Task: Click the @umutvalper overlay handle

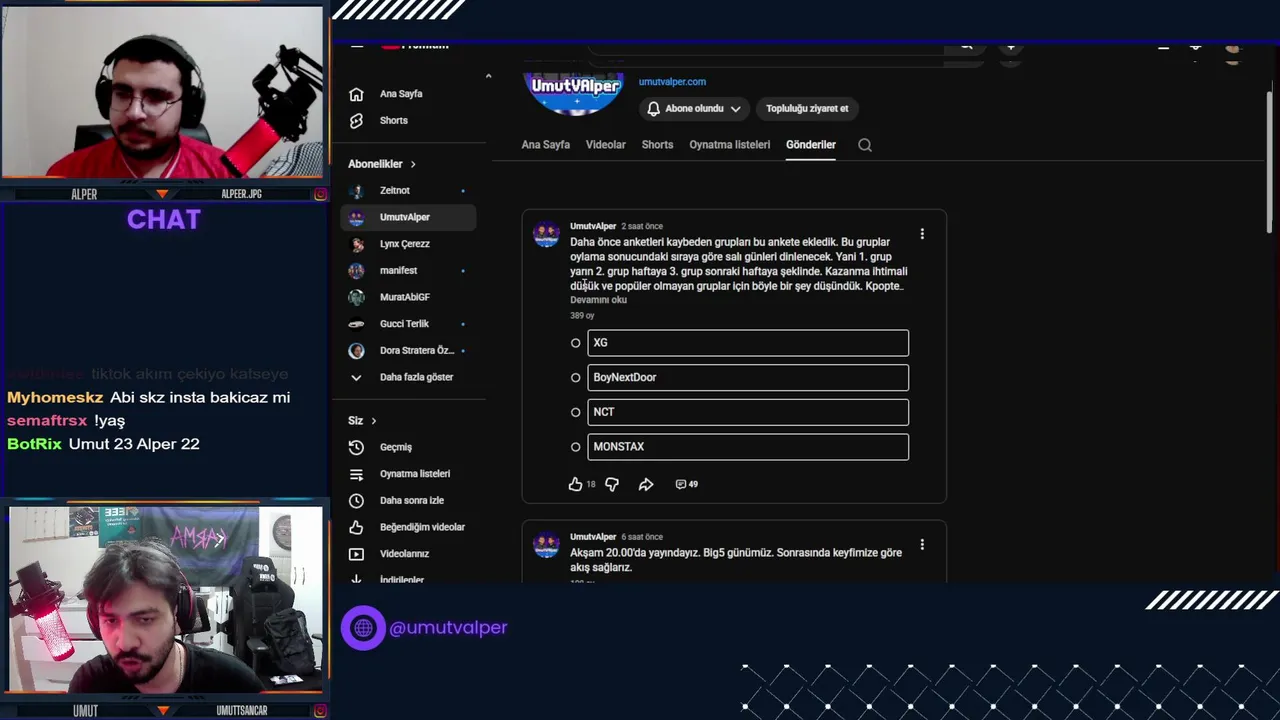Action: [448, 628]
